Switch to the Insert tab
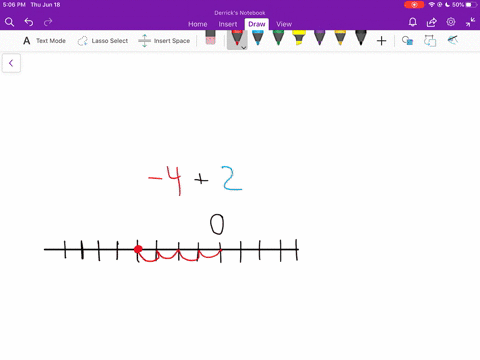Image resolution: width=480 pixels, height=360 pixels. [x=228, y=24]
